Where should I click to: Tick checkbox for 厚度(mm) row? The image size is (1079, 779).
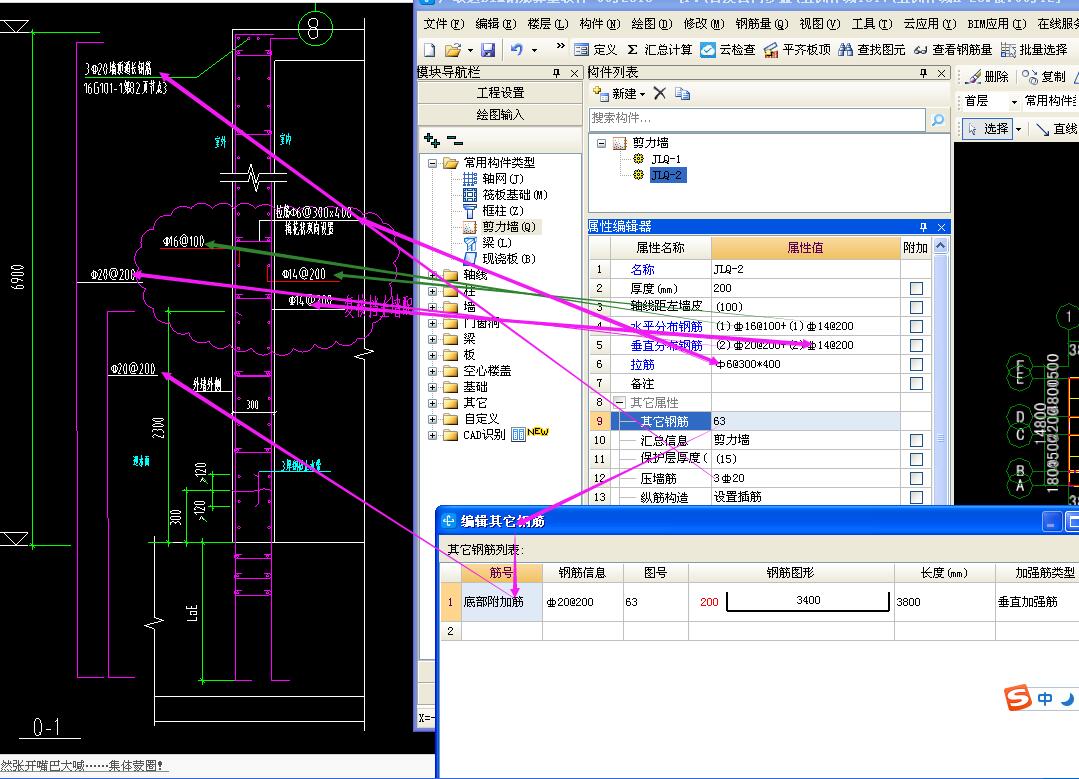tap(916, 288)
